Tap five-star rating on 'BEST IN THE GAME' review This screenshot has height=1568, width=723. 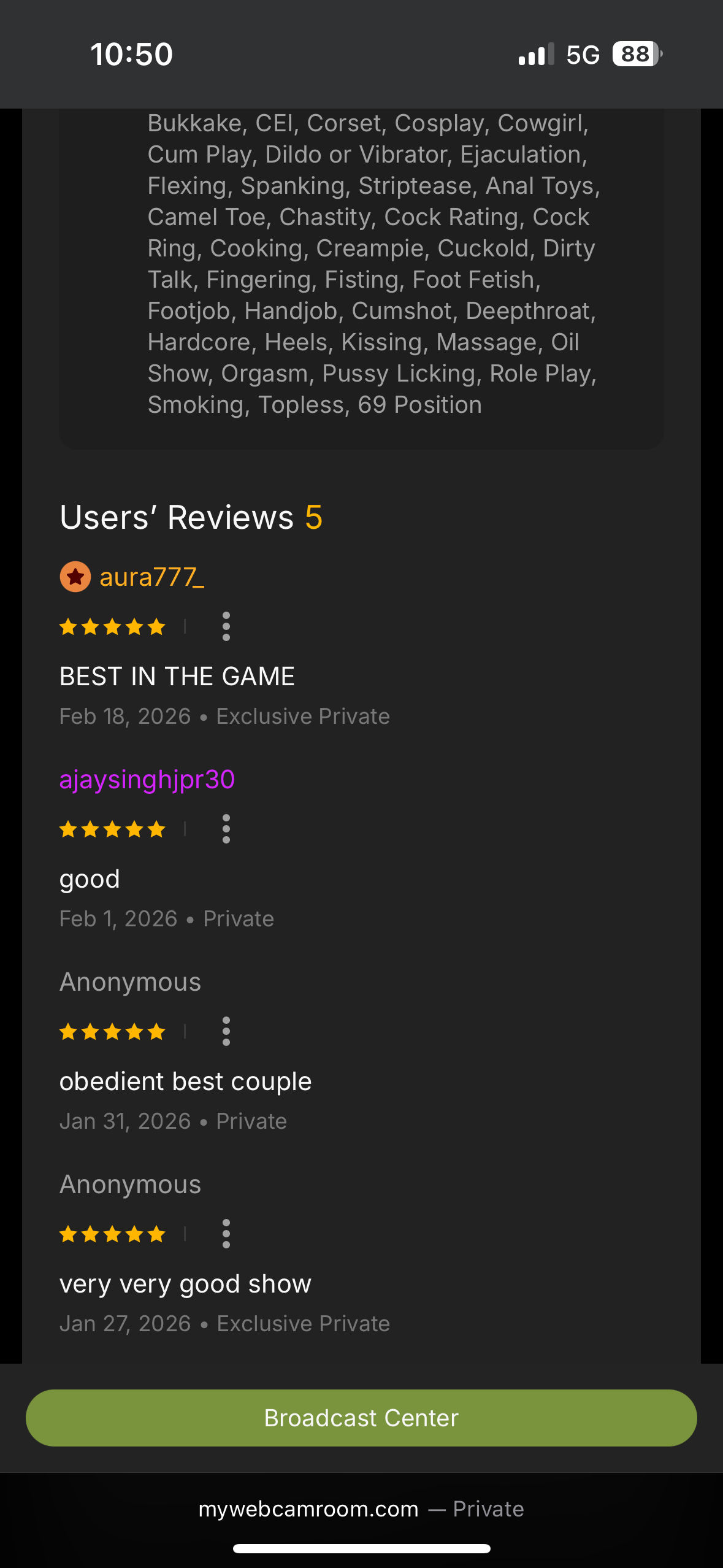coord(112,626)
